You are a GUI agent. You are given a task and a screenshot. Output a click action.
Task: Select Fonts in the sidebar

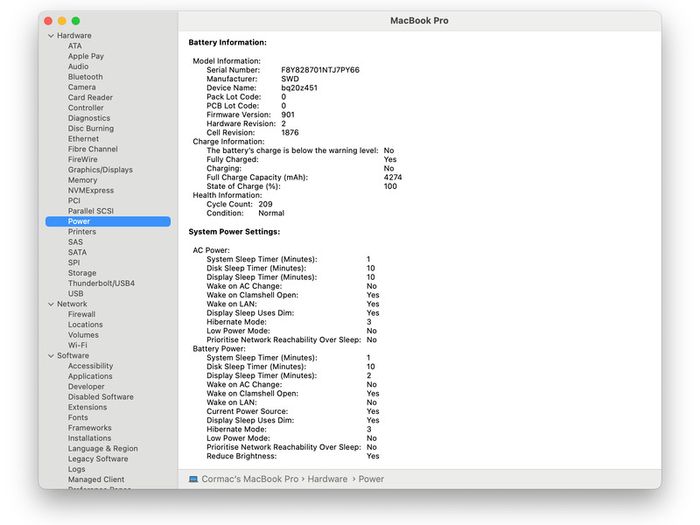78,417
